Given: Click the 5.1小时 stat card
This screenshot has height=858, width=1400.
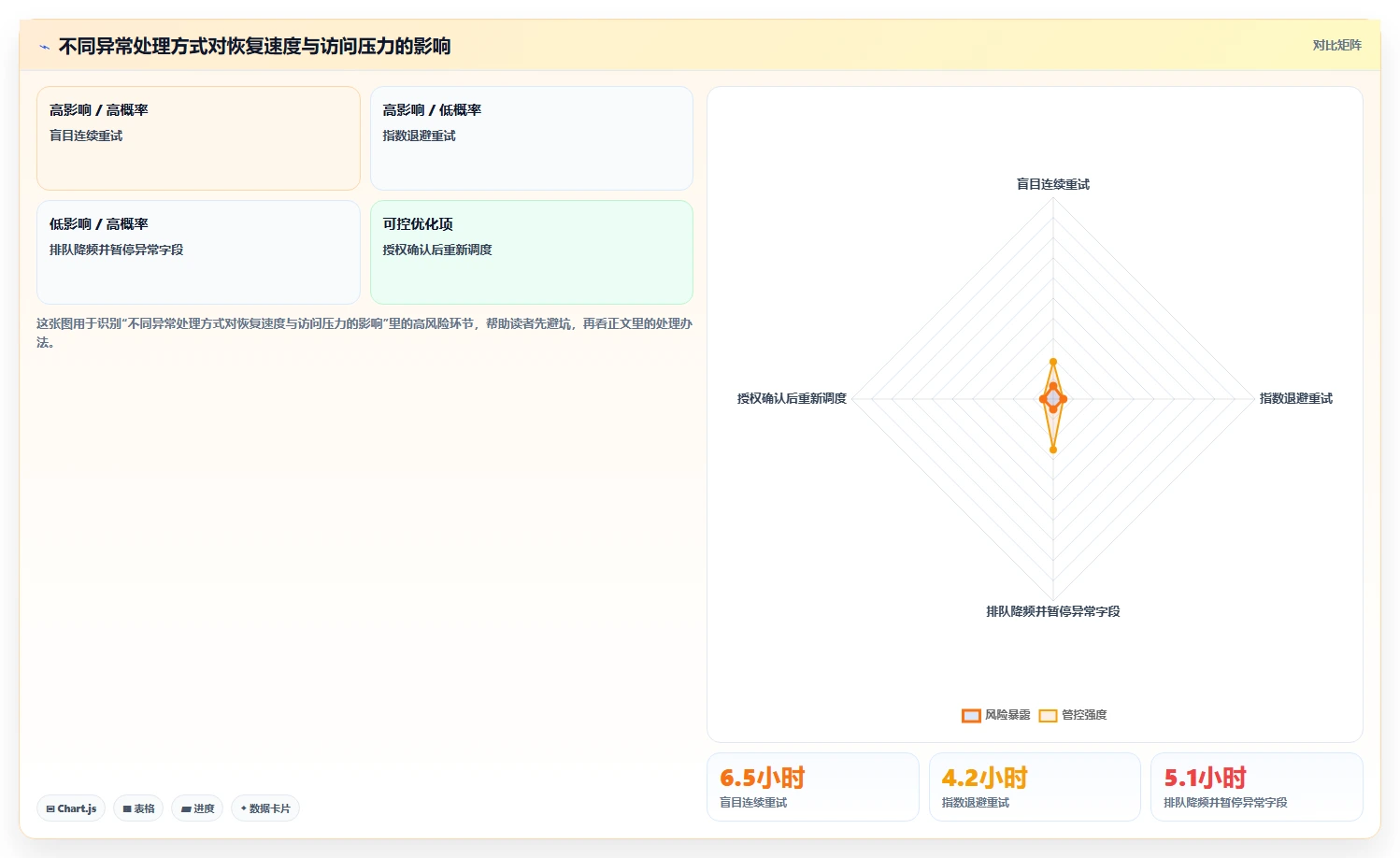Looking at the screenshot, I should click(1257, 787).
